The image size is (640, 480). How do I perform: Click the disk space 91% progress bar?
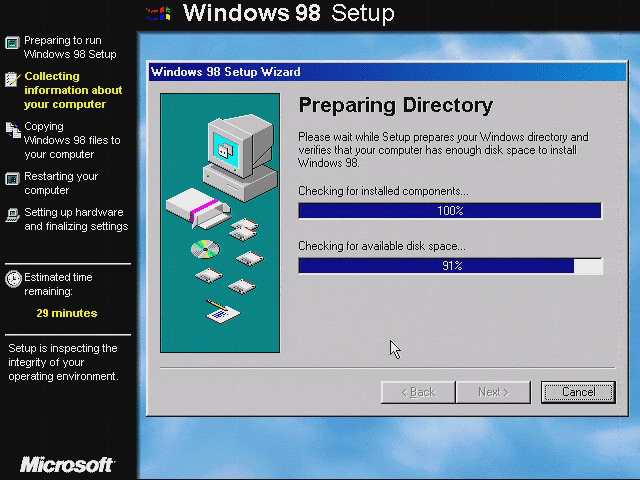pos(450,266)
